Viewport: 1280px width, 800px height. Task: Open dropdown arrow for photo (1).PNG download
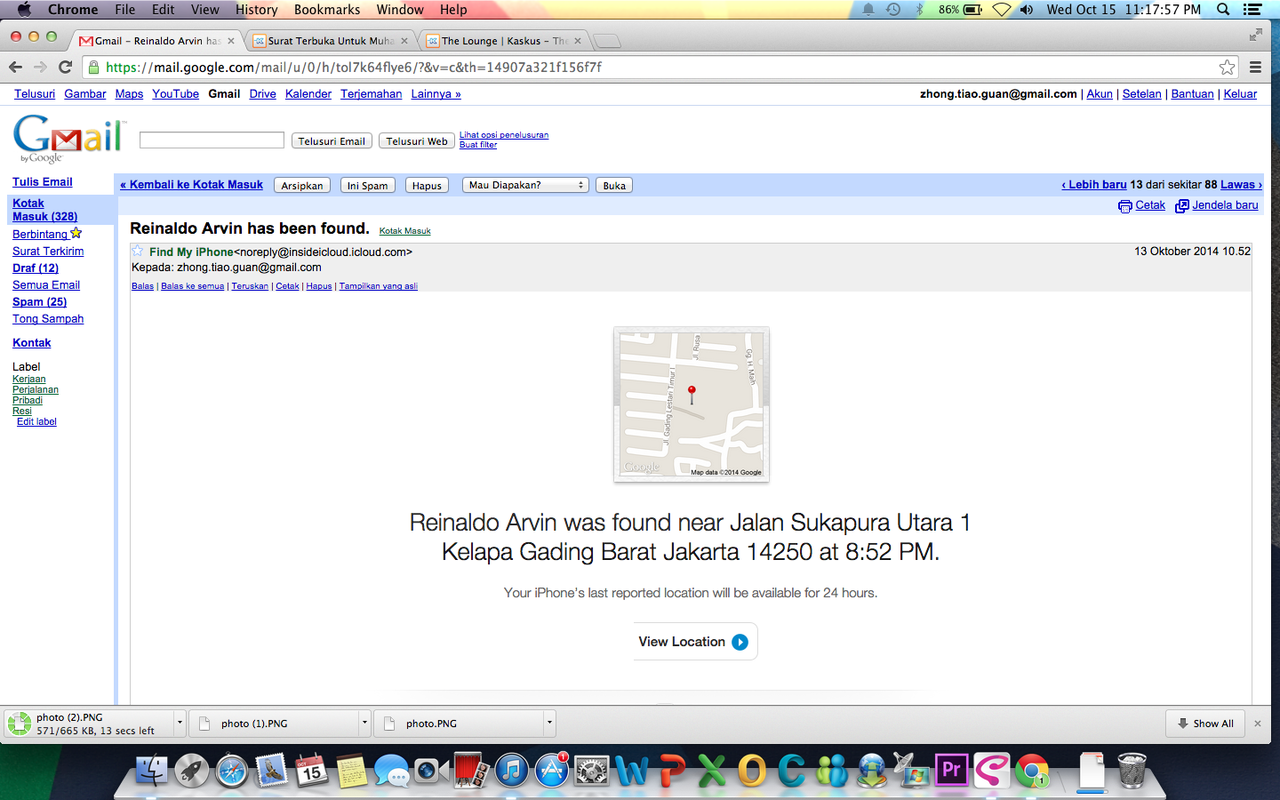364,722
